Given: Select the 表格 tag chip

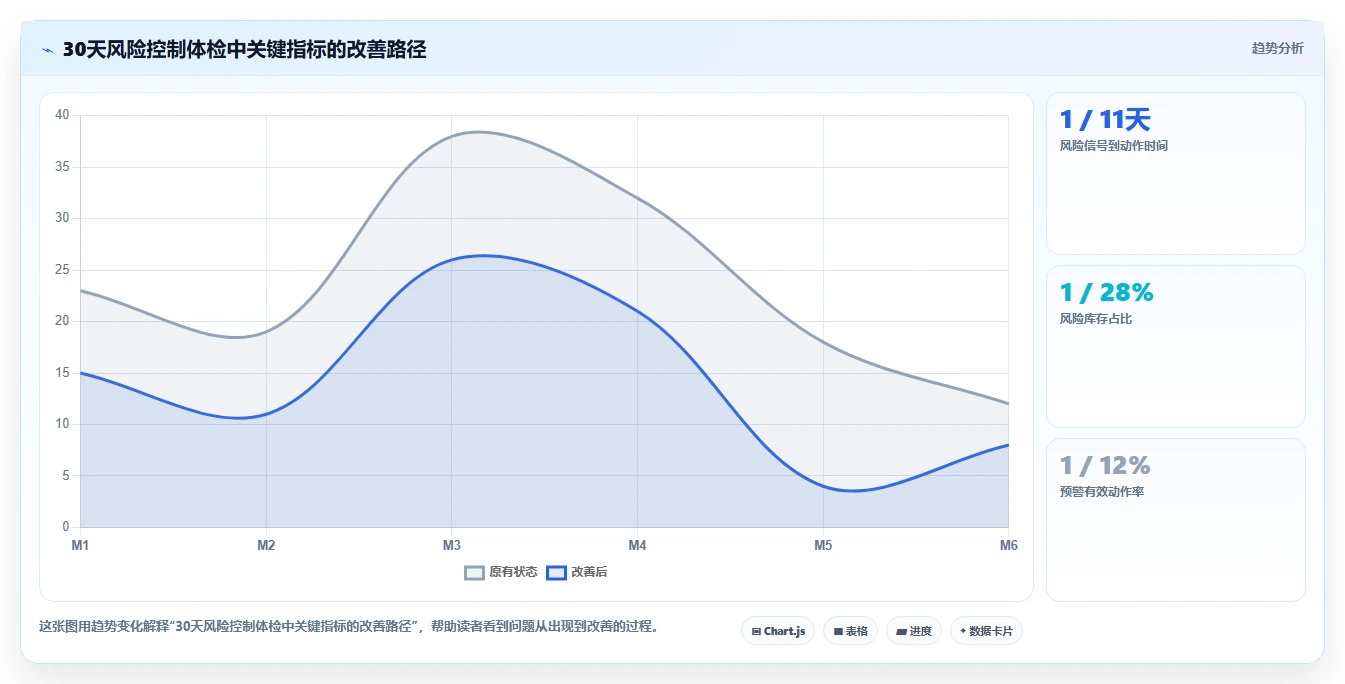Looking at the screenshot, I should (850, 631).
